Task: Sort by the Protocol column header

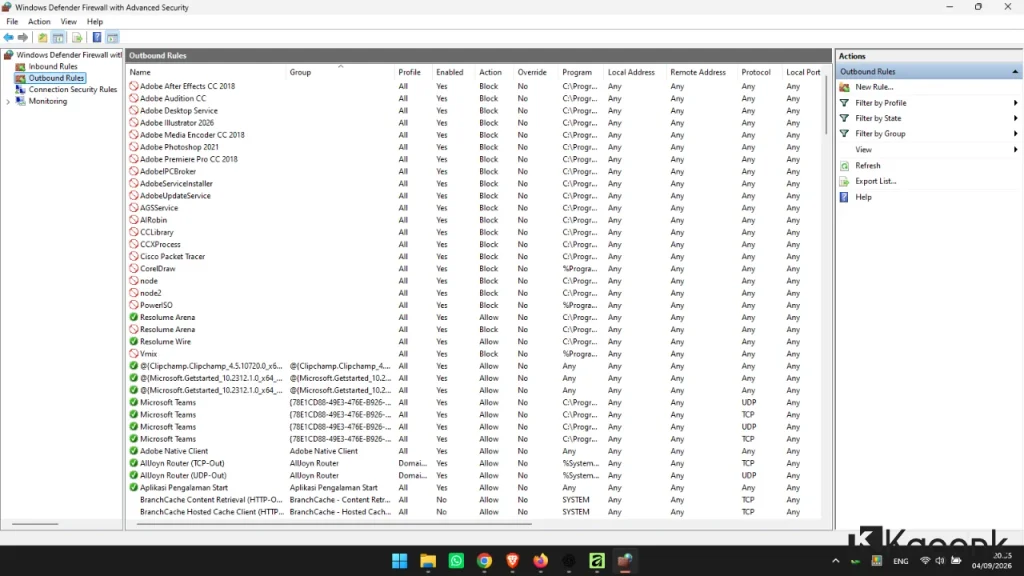Action: click(759, 72)
